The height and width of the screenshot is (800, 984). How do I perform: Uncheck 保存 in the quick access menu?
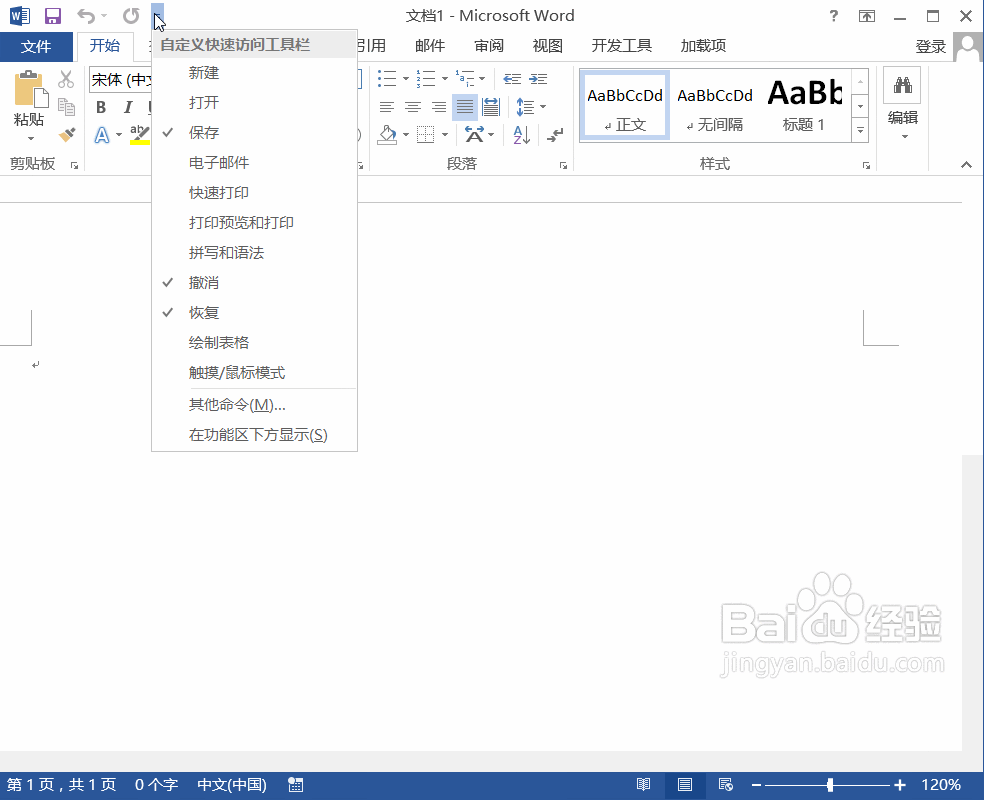(255, 132)
